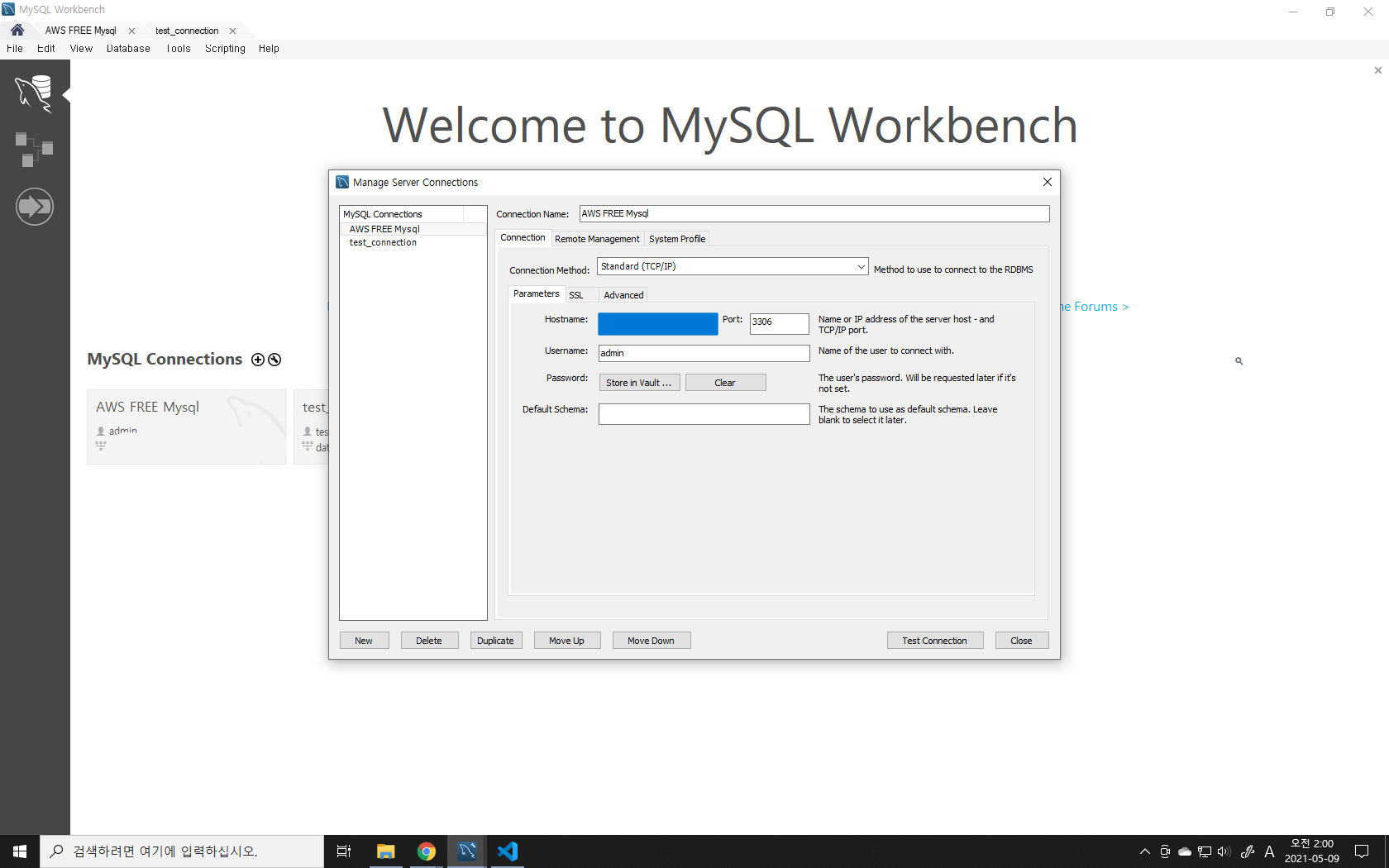Click Store in Vault button

[x=639, y=382]
